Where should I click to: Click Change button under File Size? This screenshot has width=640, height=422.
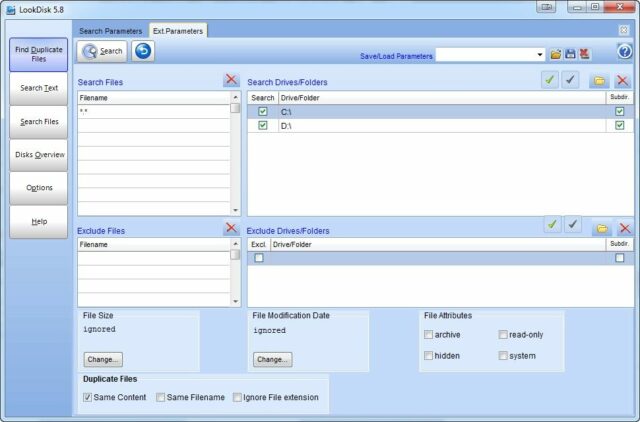point(103,359)
